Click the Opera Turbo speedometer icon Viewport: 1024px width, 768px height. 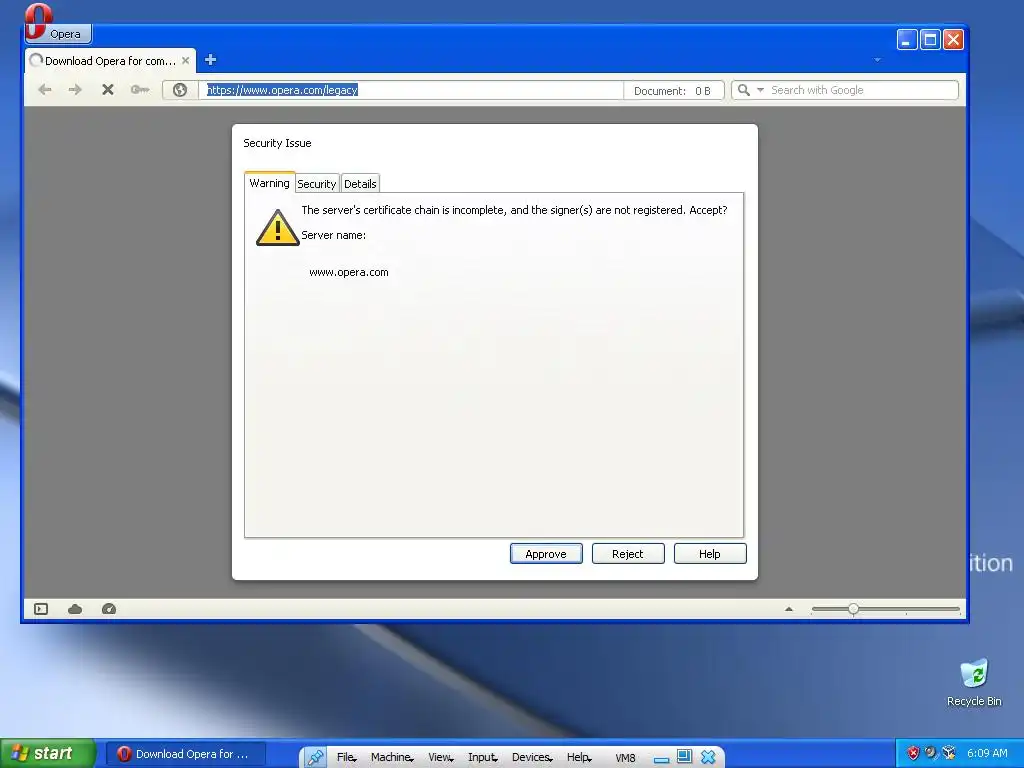(109, 609)
